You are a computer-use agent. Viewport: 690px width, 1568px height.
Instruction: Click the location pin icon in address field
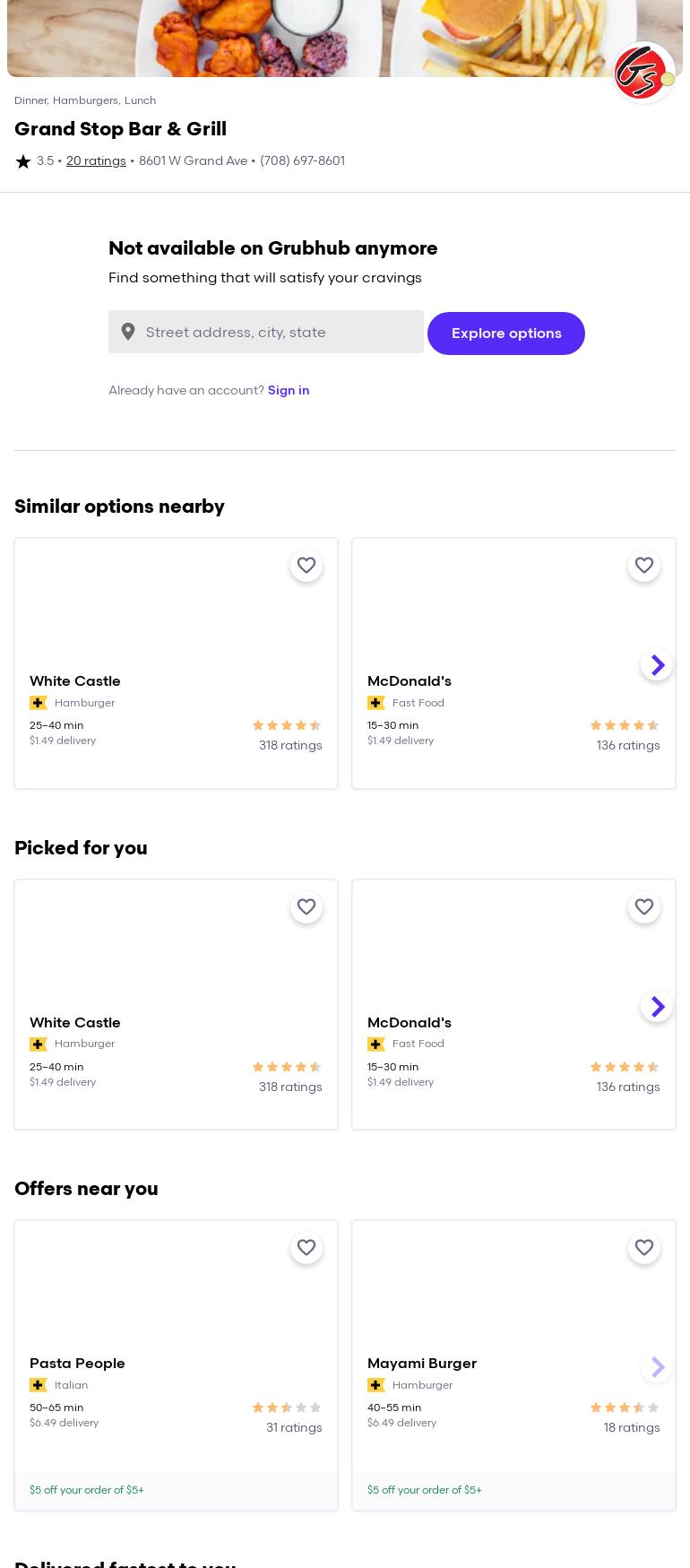128,332
